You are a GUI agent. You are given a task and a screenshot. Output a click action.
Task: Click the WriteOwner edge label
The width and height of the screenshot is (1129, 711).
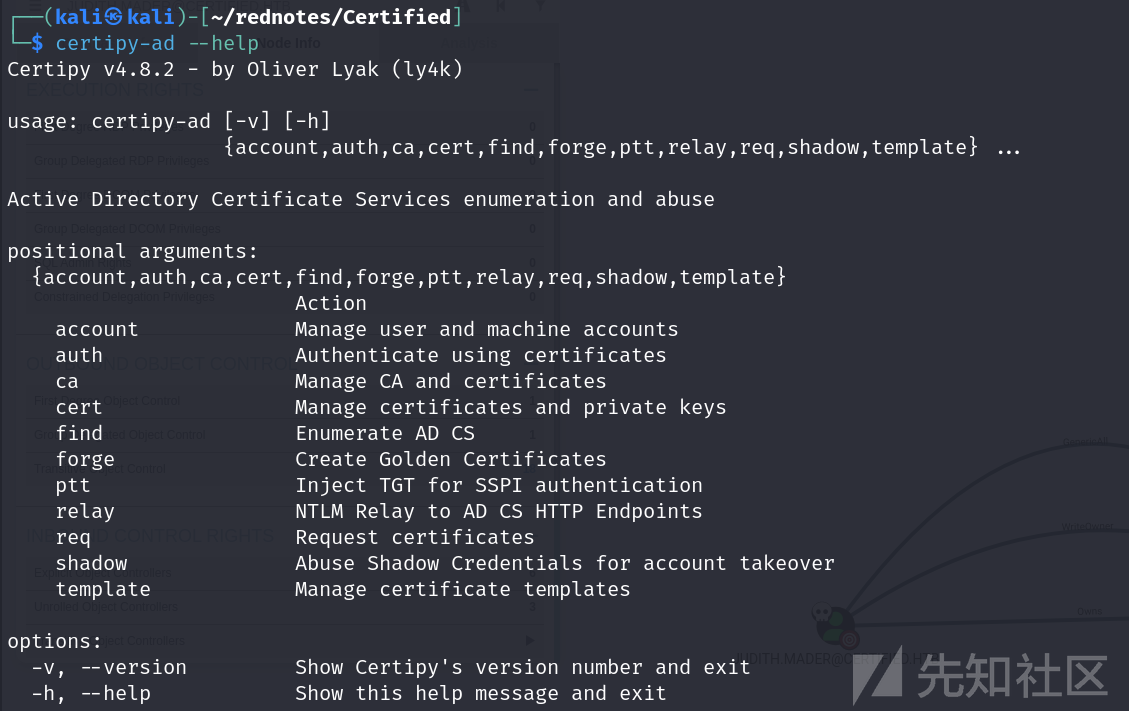[1087, 527]
